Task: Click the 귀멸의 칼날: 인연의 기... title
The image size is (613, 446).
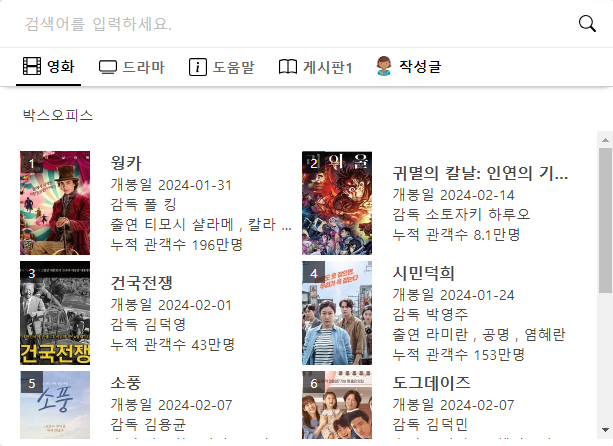Action: click(480, 173)
